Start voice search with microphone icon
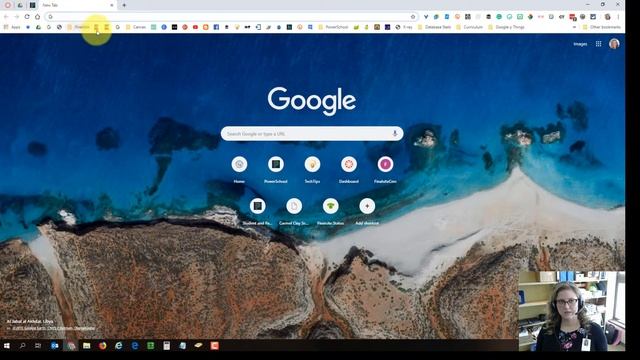 tap(395, 133)
